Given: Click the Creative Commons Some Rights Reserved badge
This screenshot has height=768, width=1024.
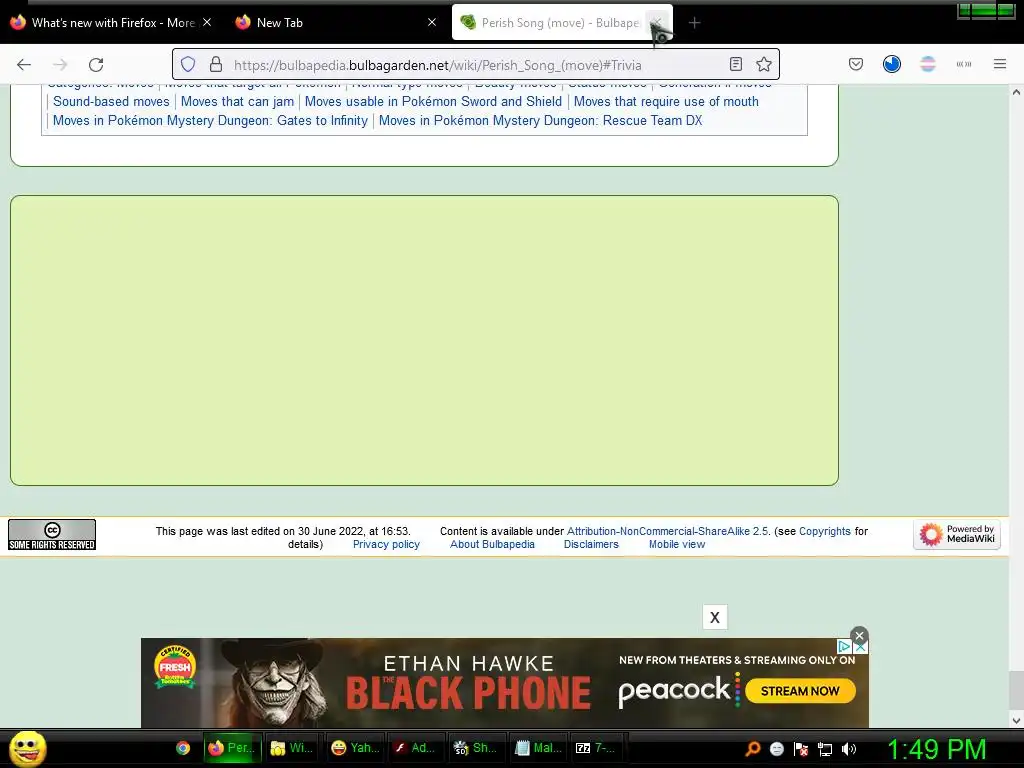Looking at the screenshot, I should coord(52,535).
